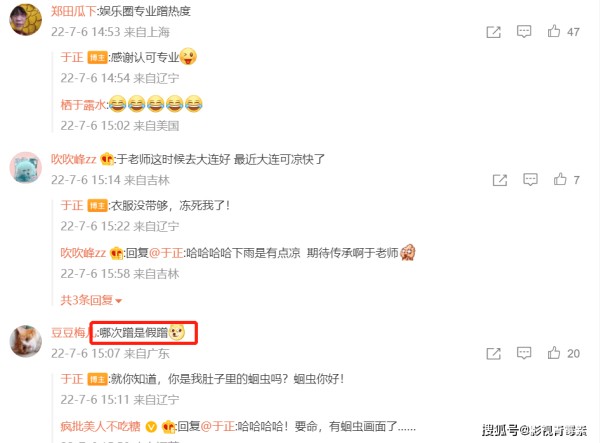View 郑田瓜下's avatar picture

26,19
